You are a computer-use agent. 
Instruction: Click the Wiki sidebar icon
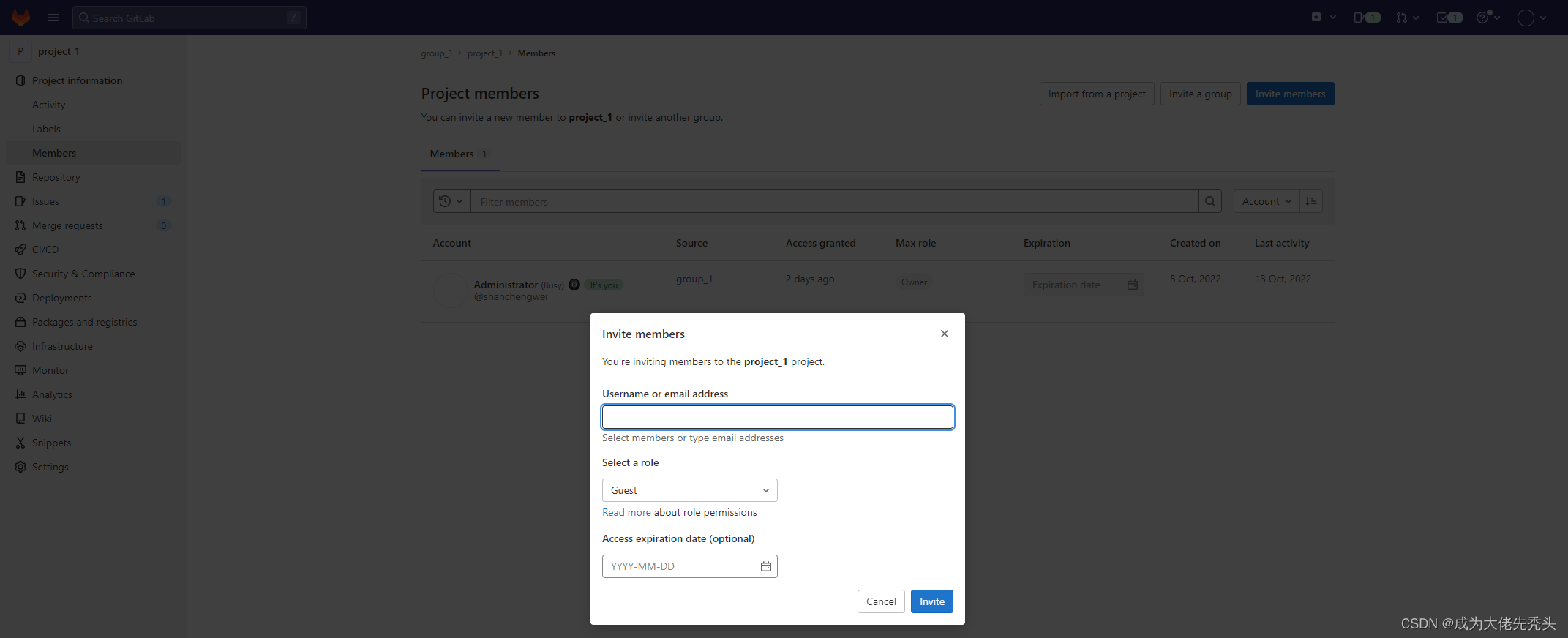pyautogui.click(x=20, y=419)
